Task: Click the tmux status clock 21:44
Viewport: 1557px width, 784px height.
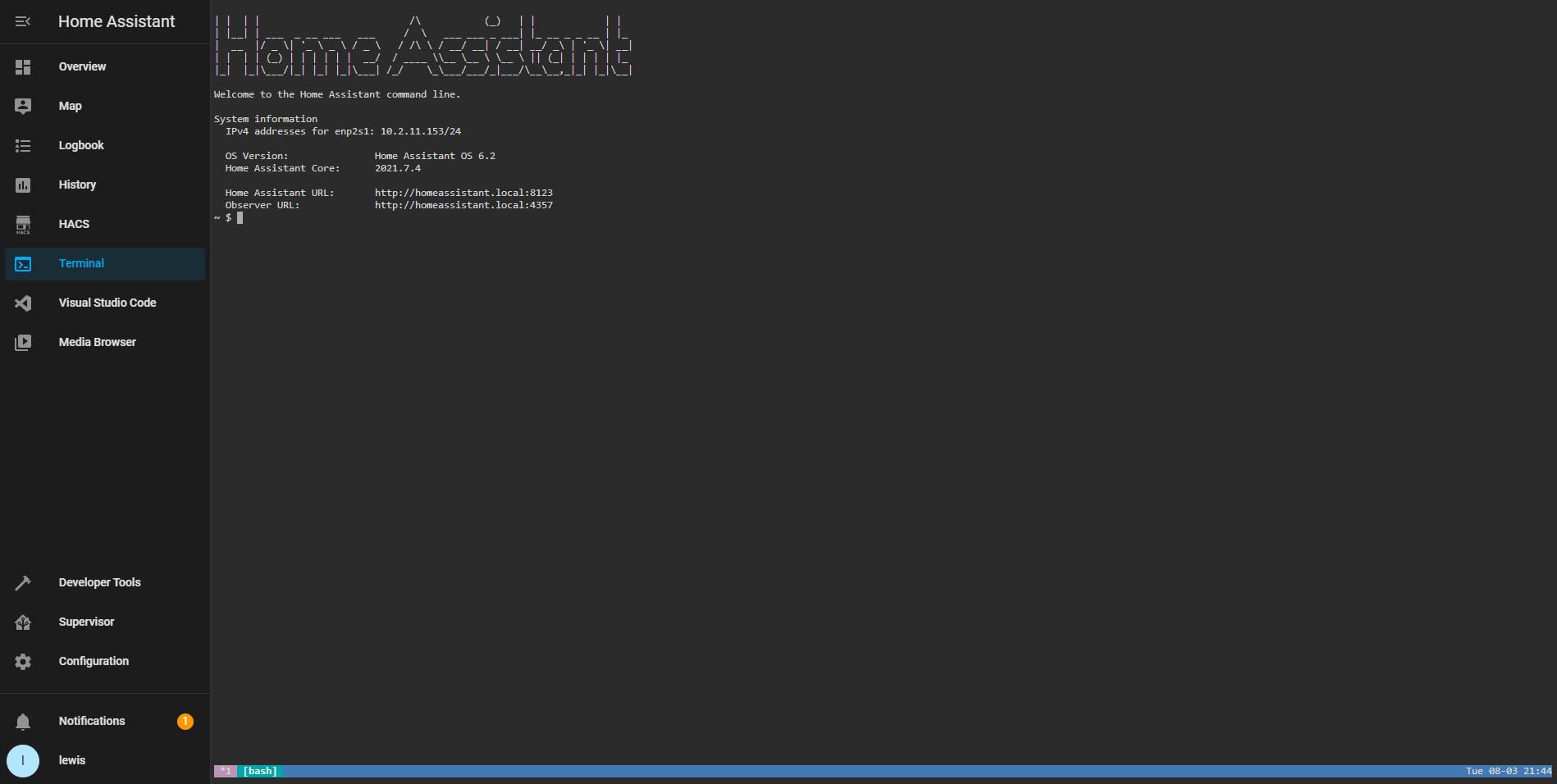Action: (1537, 771)
